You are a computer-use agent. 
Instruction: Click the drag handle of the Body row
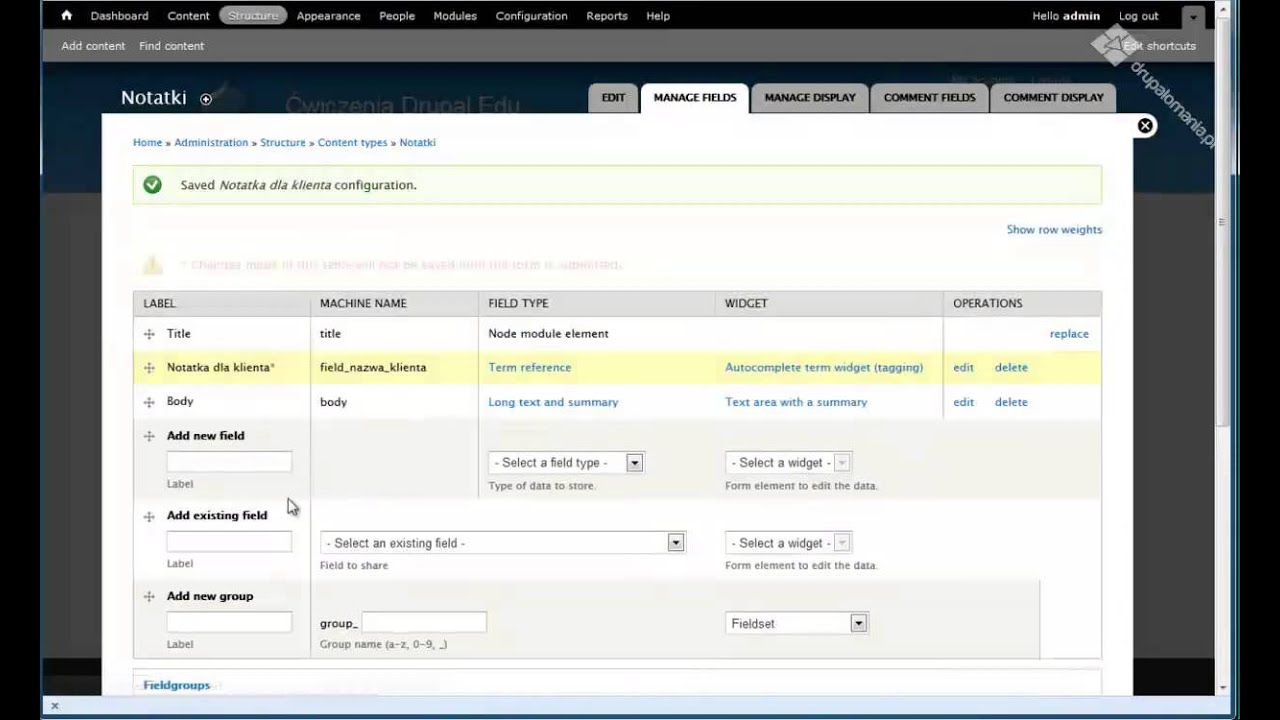[149, 402]
